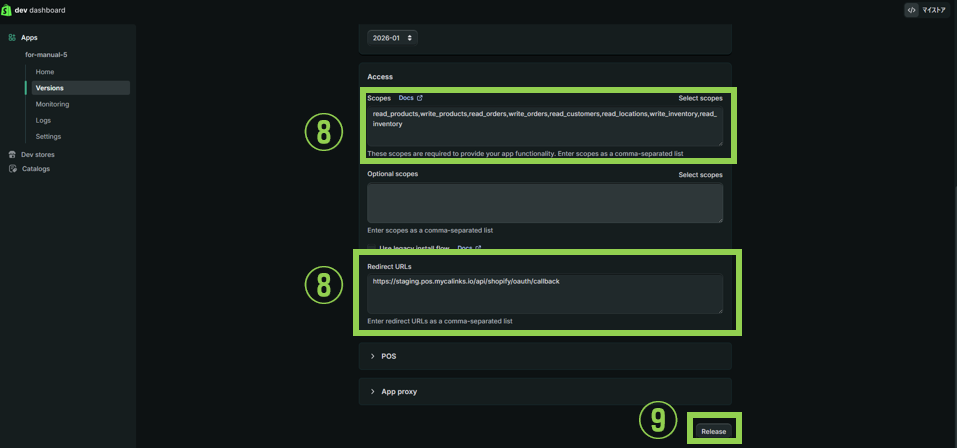Open the Apps section in the sidebar
The width and height of the screenshot is (957, 448).
tap(28, 37)
